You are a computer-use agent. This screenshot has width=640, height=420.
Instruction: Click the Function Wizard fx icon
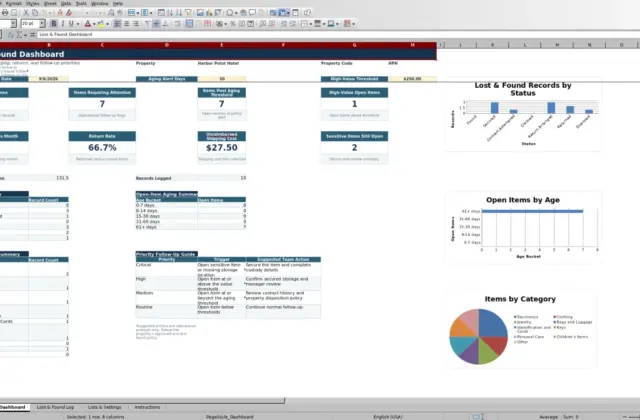click(x=11, y=35)
